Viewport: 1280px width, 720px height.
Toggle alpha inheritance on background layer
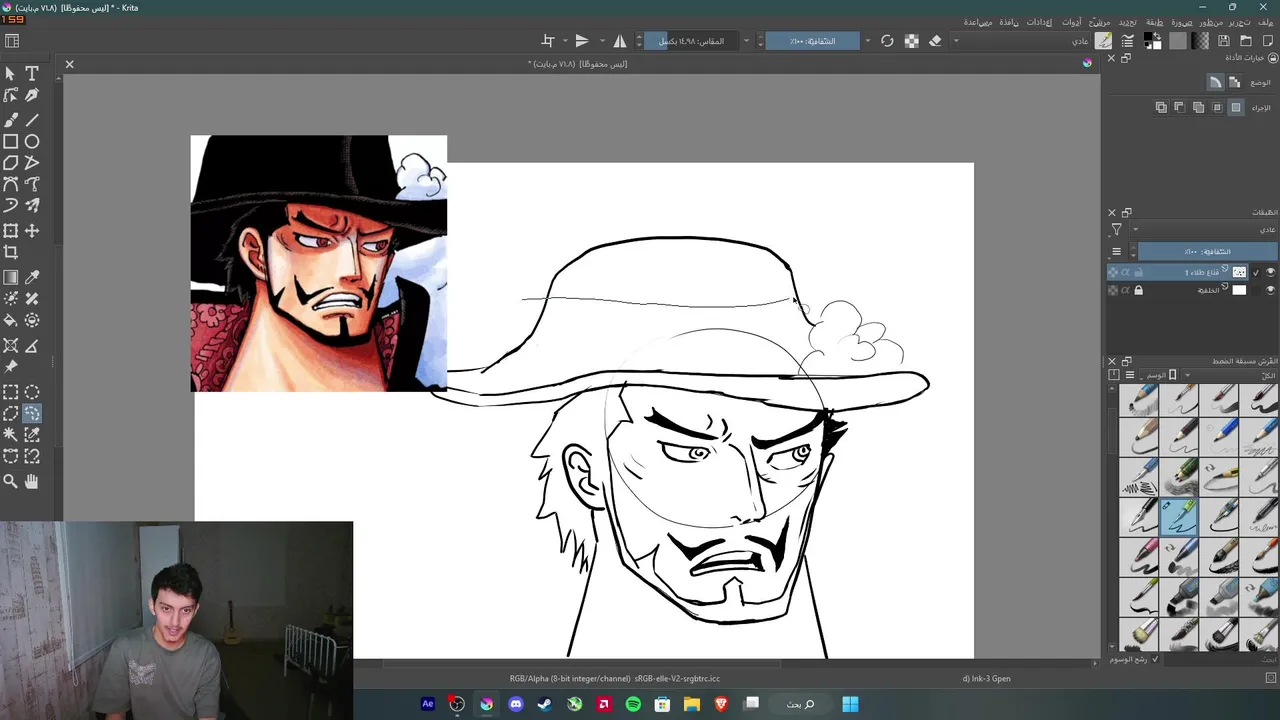pos(1125,290)
